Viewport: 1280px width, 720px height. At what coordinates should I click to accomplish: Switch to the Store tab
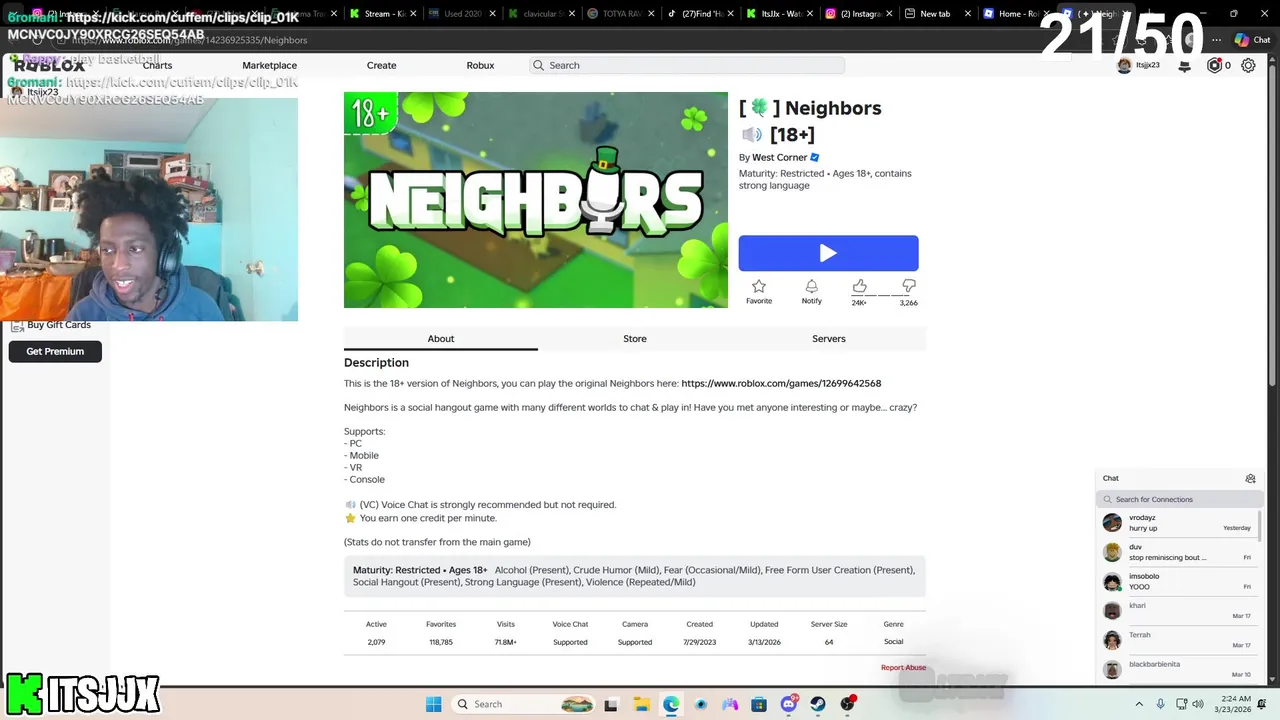[635, 339]
